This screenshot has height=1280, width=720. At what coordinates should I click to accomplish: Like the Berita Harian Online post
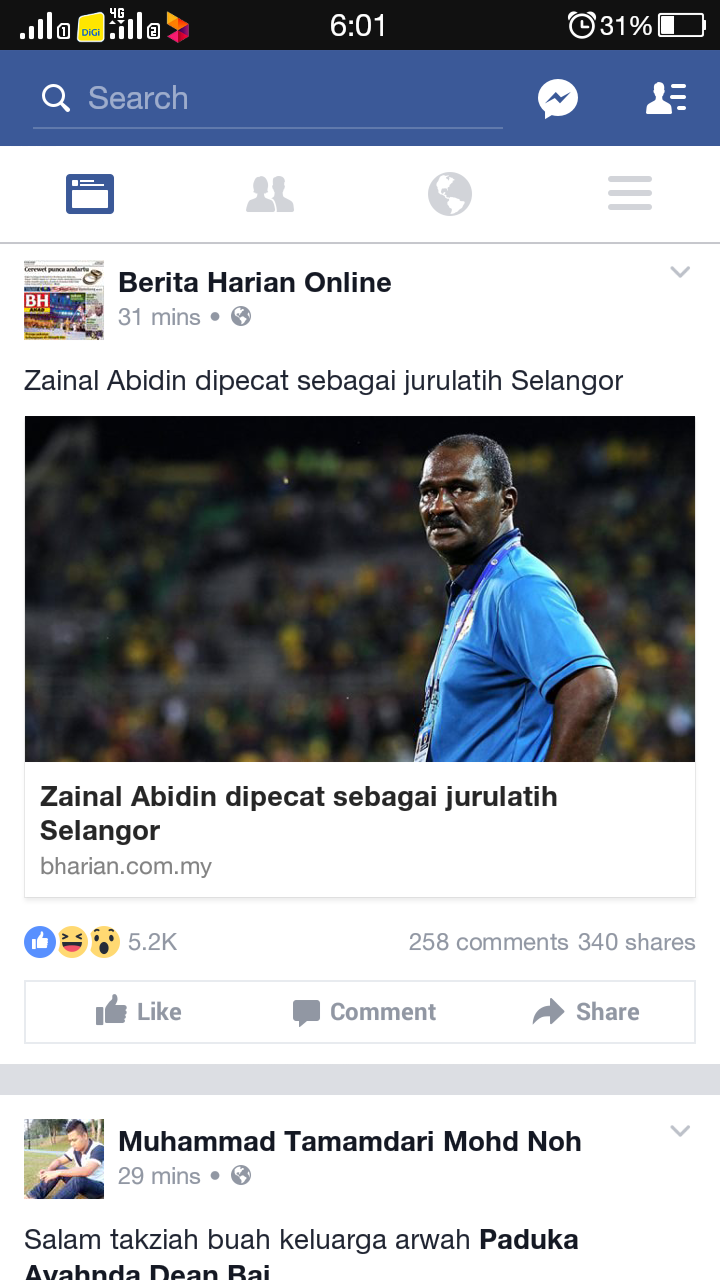click(139, 1011)
